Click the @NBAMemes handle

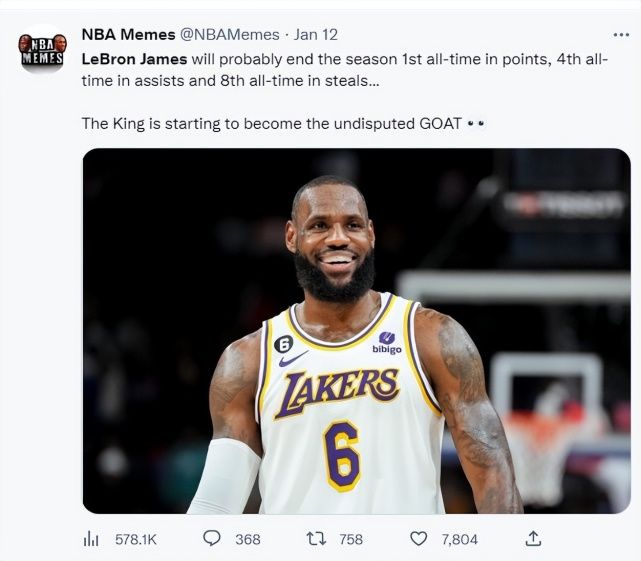coord(229,34)
